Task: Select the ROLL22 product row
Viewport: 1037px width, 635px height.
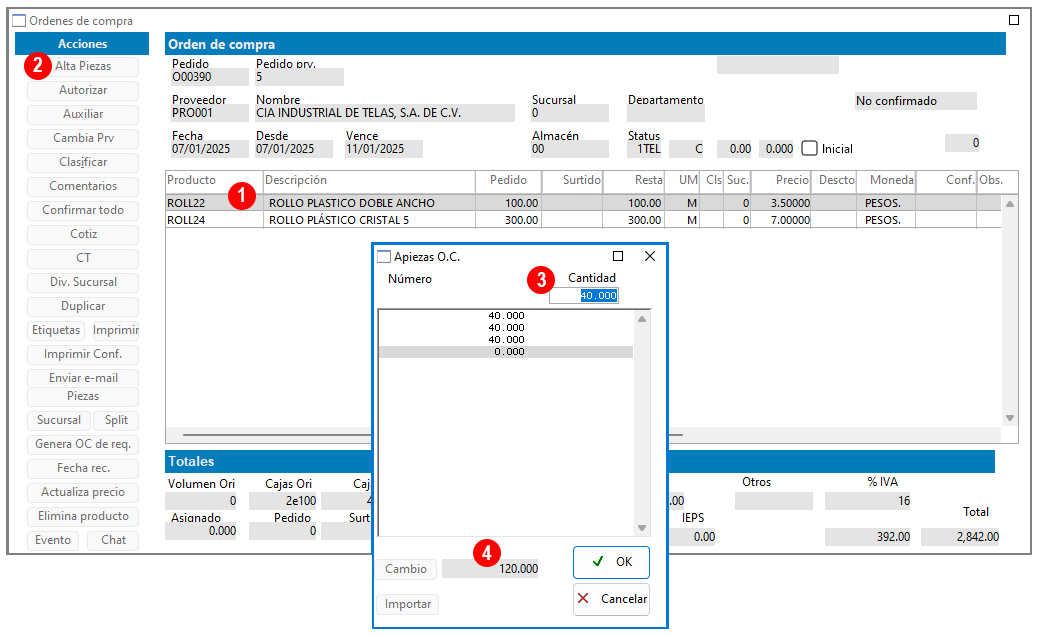Action: coord(583,203)
